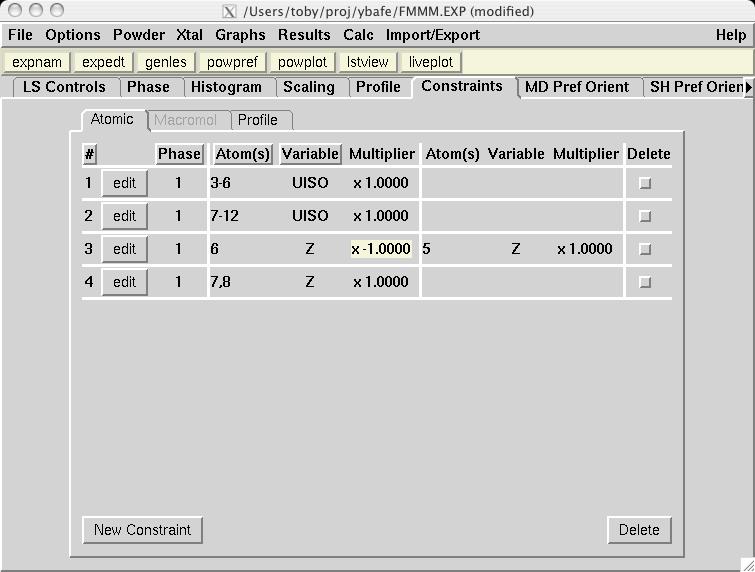Click the Variable column header button

coord(310,154)
